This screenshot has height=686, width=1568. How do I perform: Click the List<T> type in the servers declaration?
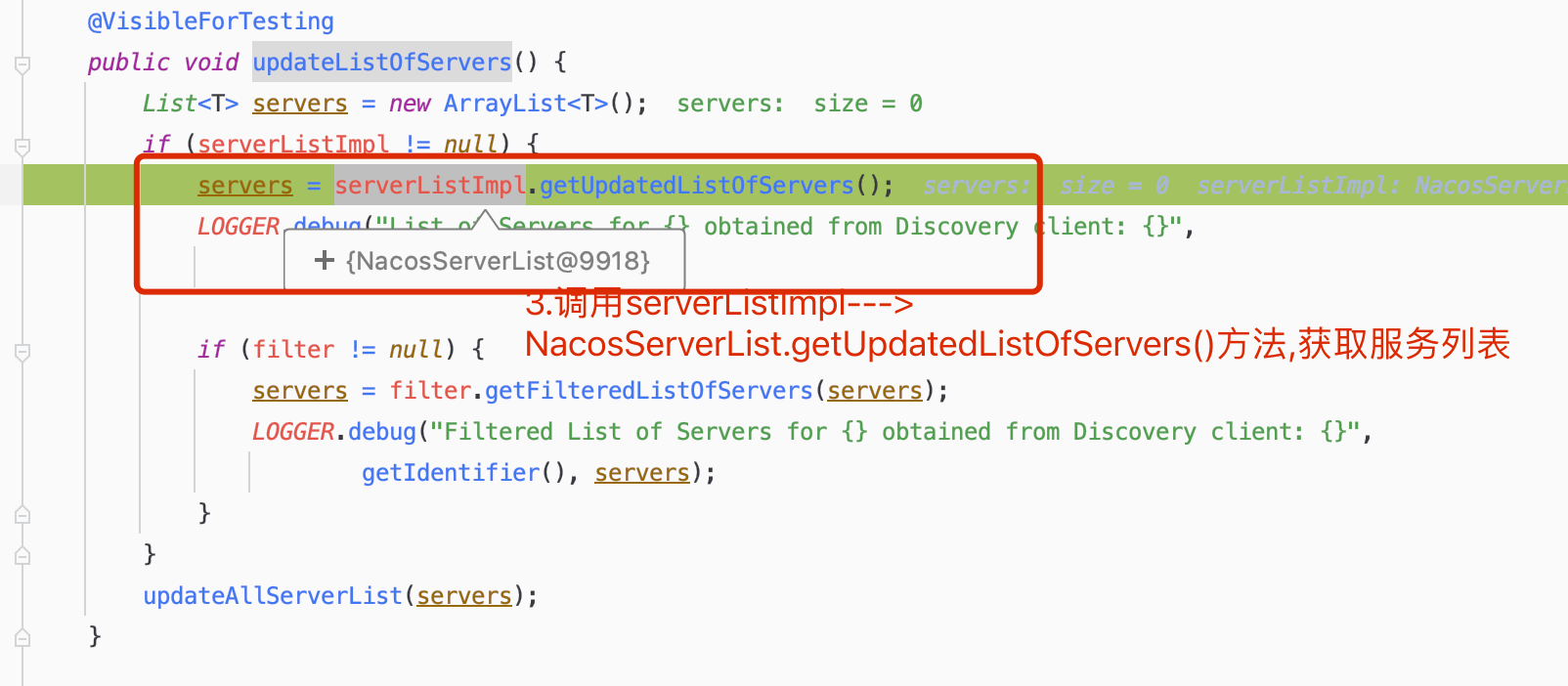(191, 104)
